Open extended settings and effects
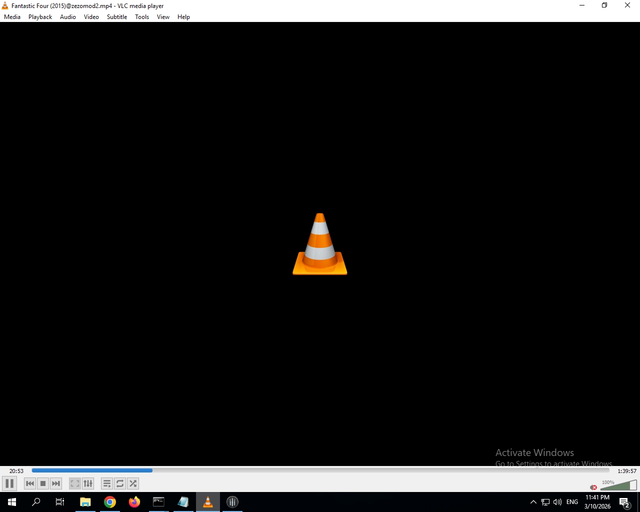 [x=88, y=483]
